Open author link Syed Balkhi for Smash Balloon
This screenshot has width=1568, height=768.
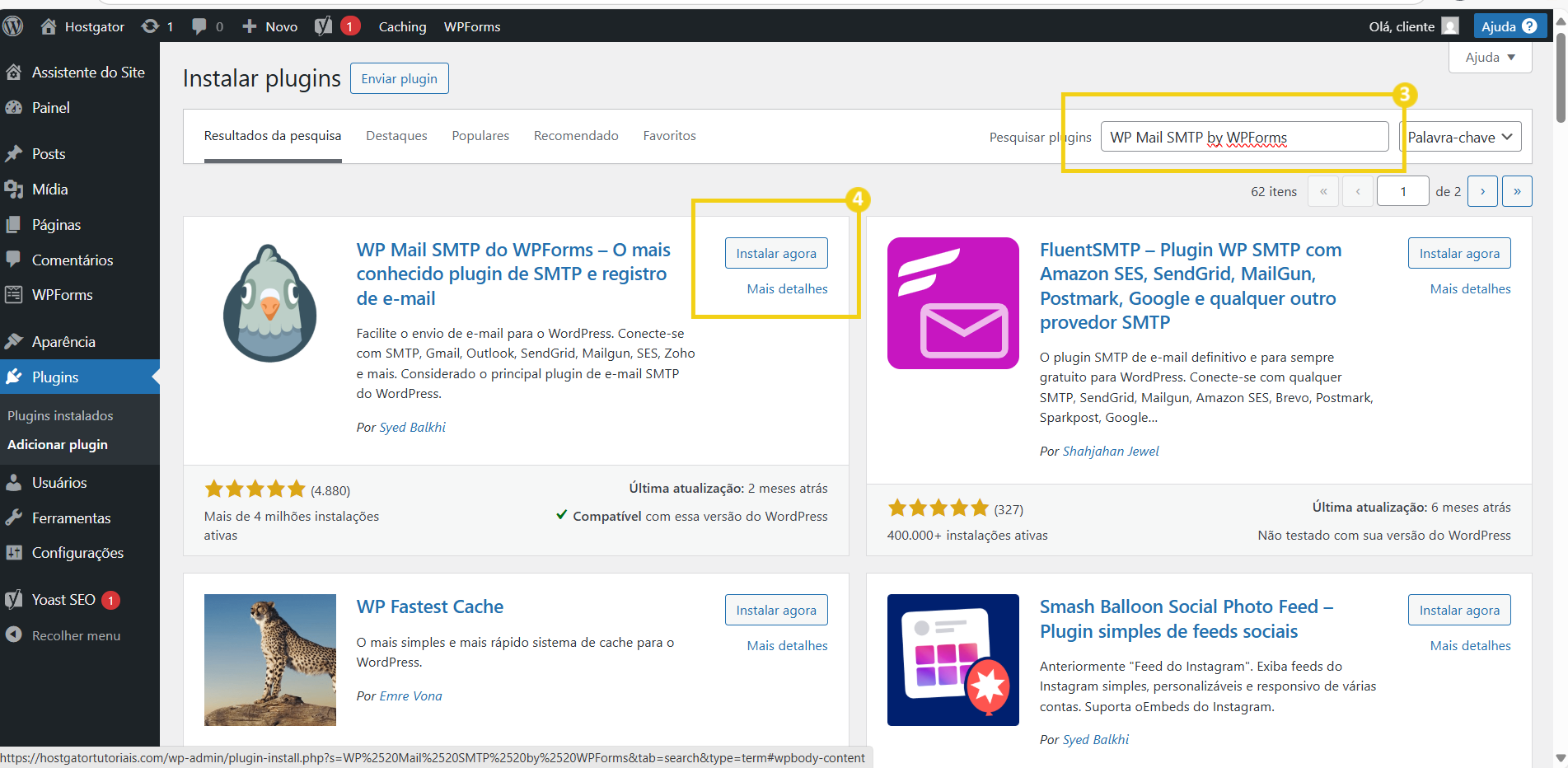(x=1095, y=740)
